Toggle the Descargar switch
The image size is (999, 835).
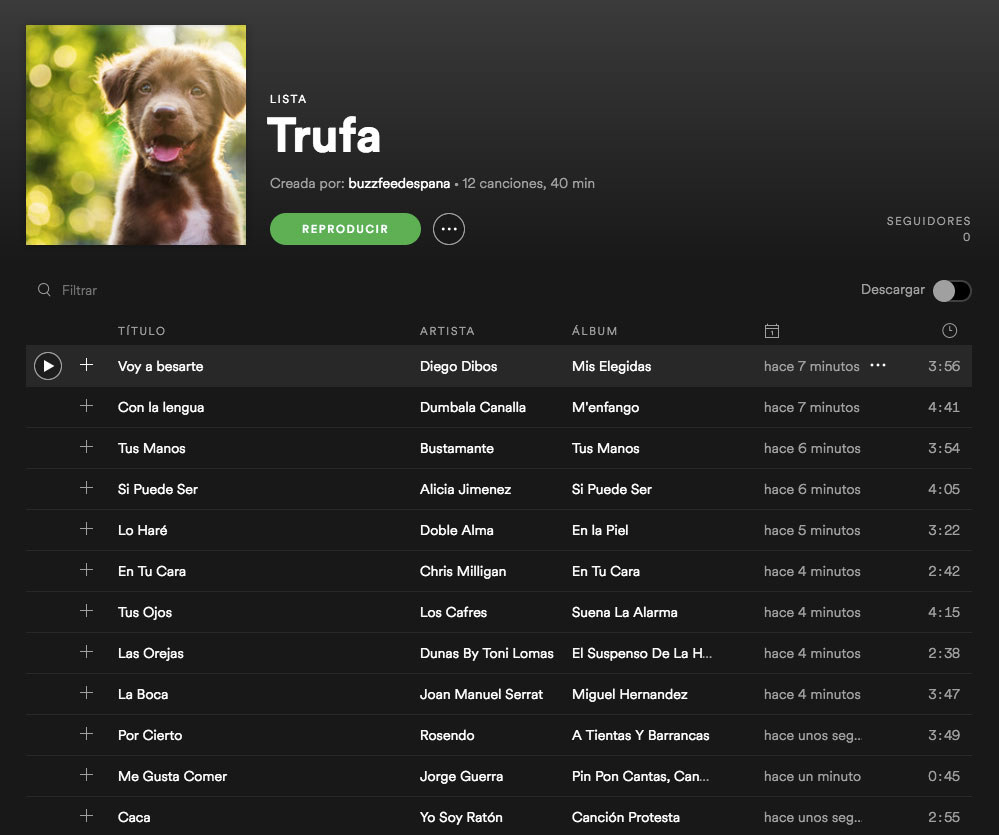[x=952, y=290]
